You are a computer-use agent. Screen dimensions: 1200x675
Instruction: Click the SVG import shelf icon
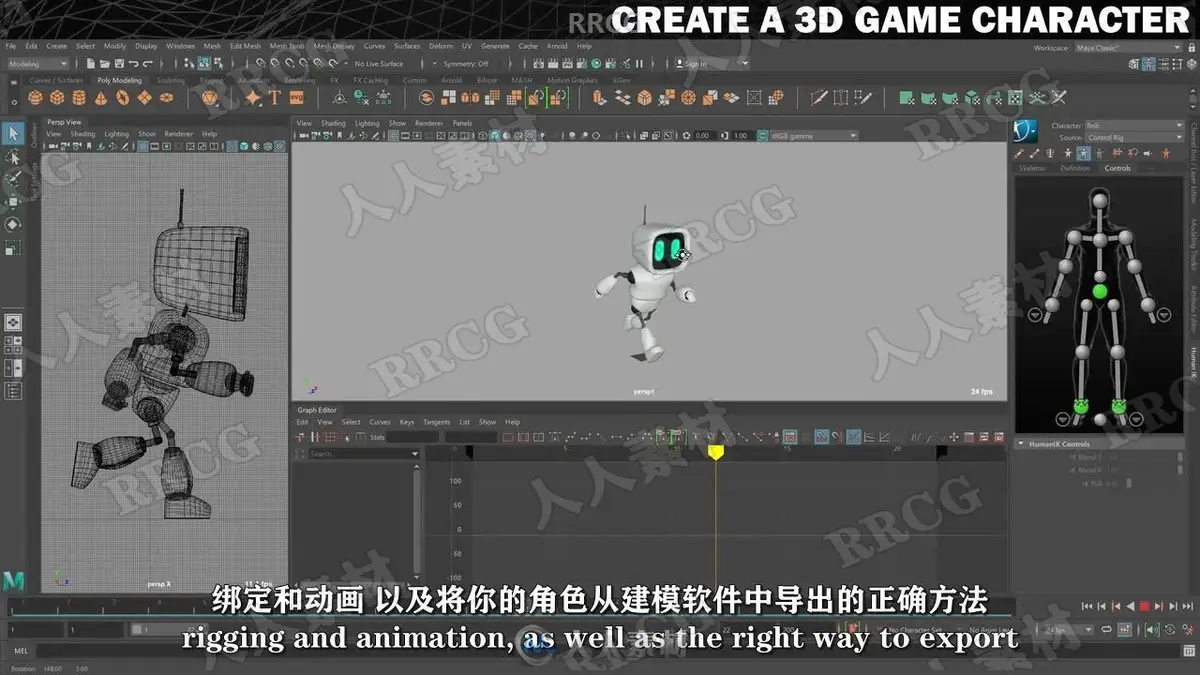pyautogui.click(x=296, y=98)
